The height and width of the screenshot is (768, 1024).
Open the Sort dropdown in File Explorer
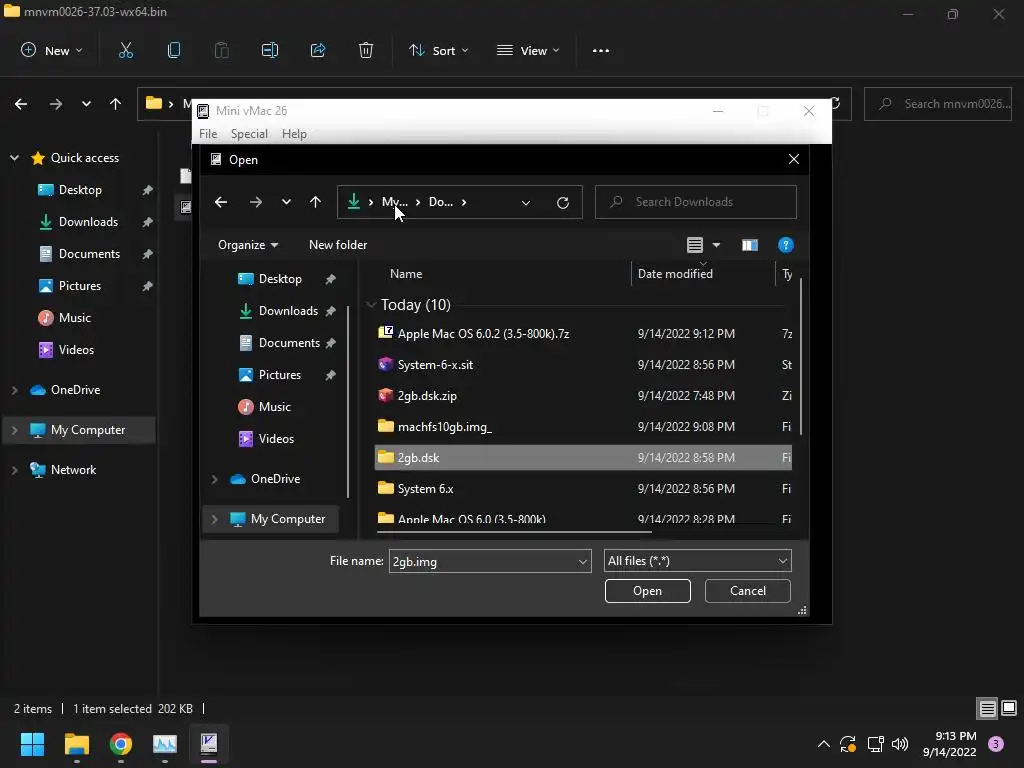438,50
